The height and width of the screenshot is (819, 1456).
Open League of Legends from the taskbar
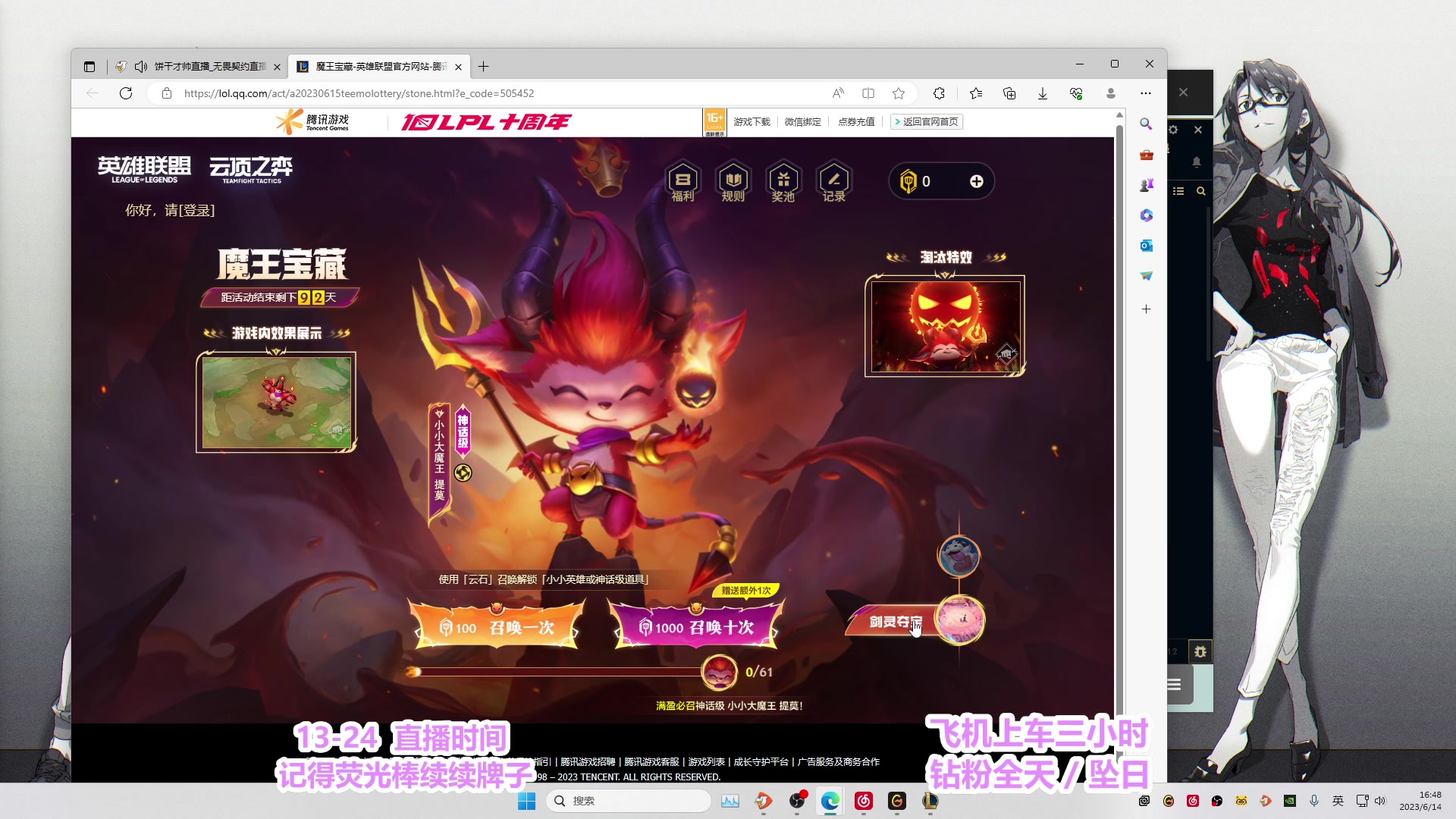tap(930, 801)
